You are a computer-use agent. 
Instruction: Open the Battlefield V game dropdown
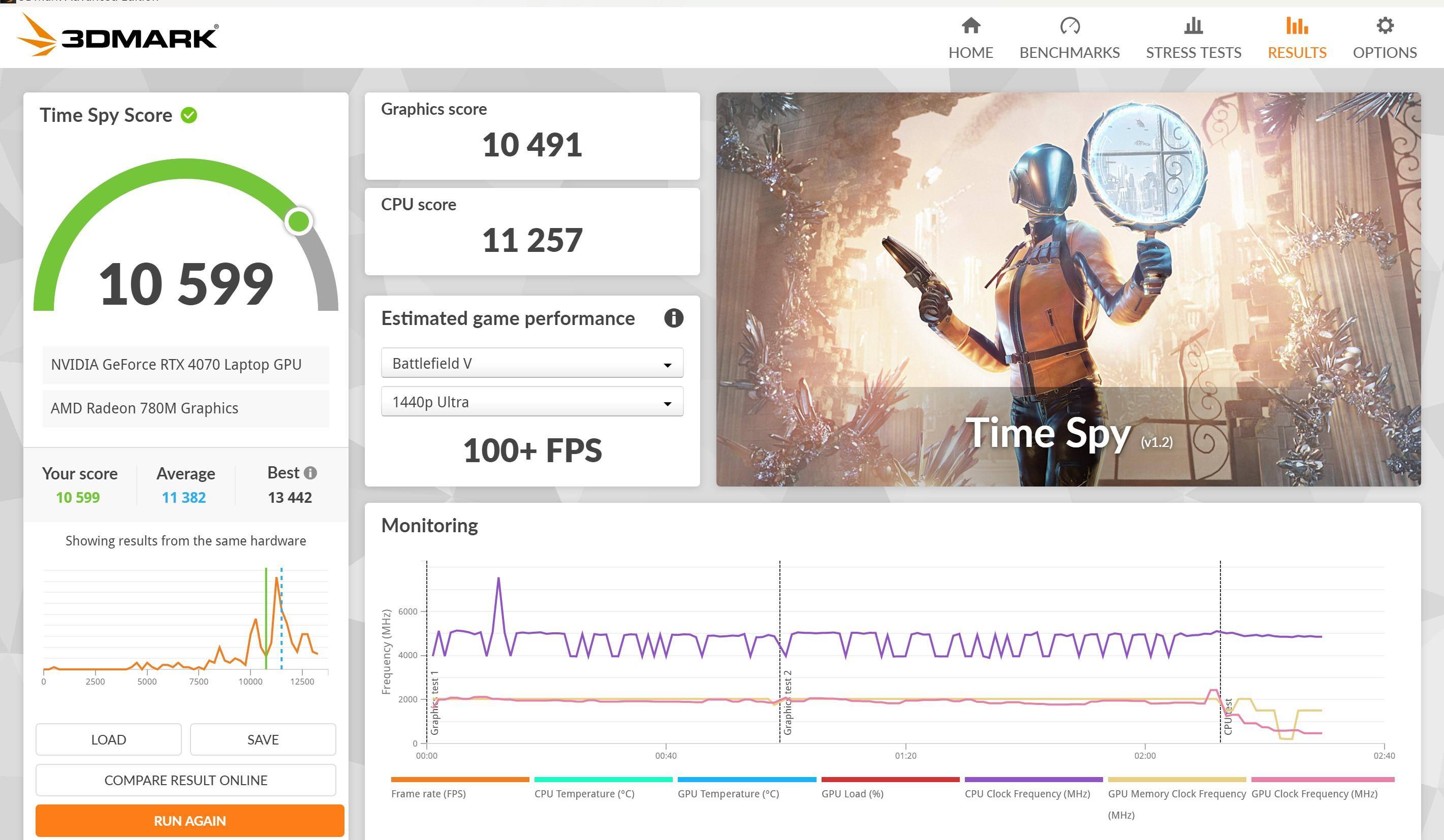pyautogui.click(x=532, y=363)
